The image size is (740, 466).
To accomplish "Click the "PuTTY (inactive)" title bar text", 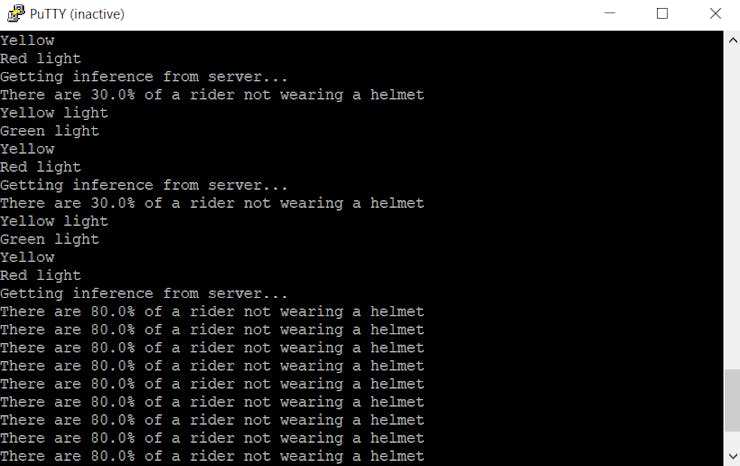I will pos(77,14).
